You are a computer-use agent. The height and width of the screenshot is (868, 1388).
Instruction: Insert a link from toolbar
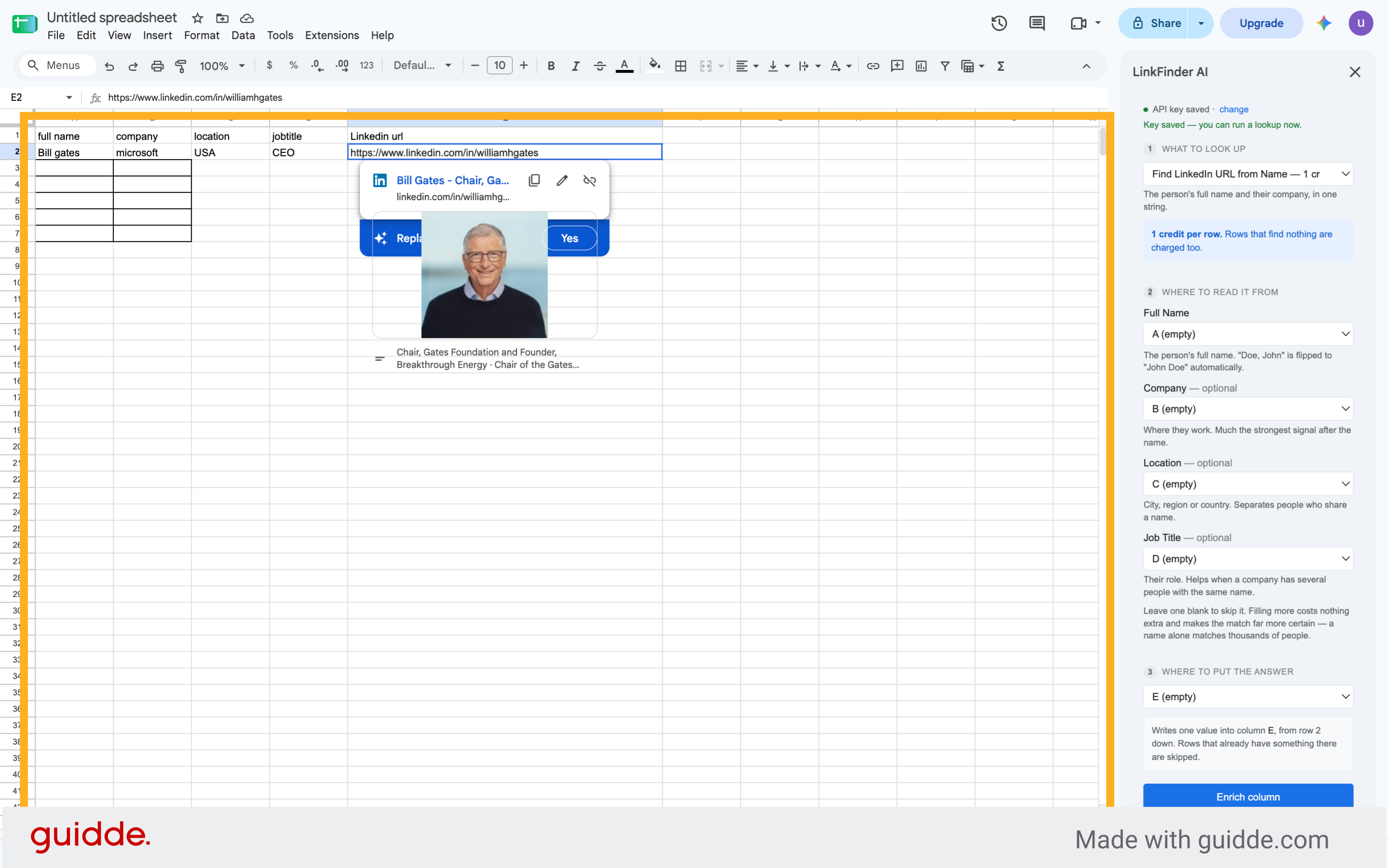873,66
